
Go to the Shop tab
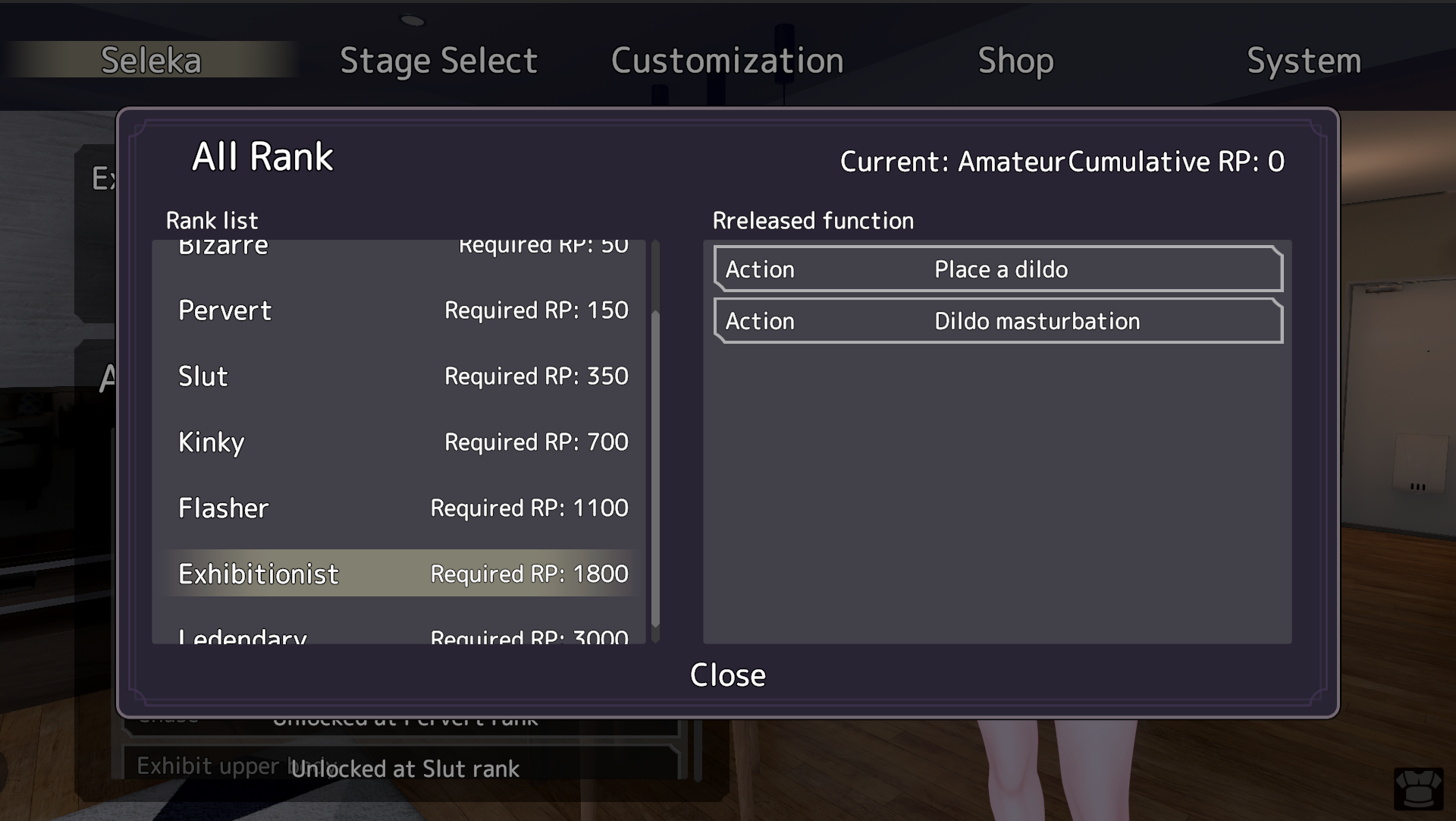point(1015,61)
